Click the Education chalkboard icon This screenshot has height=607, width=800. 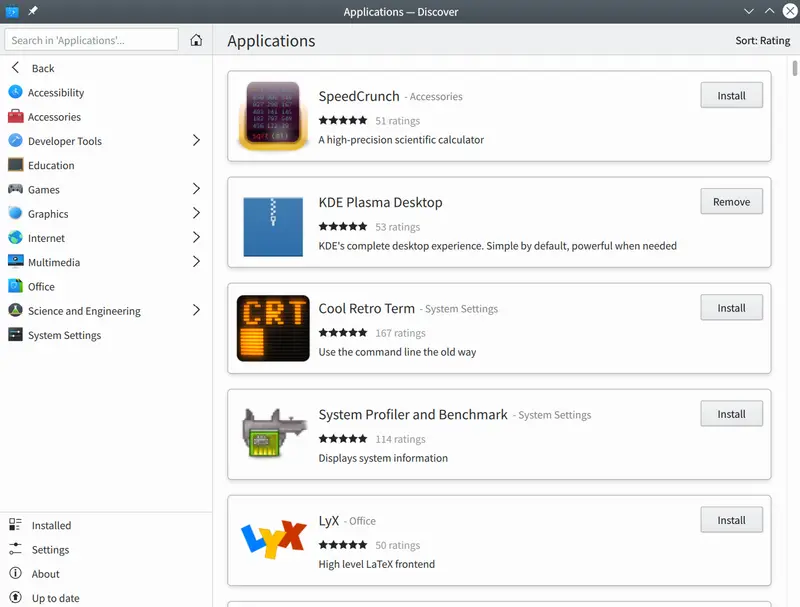[x=15, y=165]
